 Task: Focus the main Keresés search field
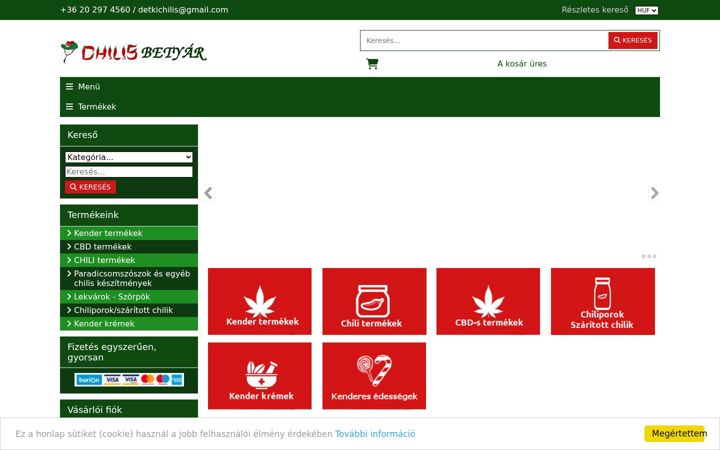coord(484,40)
